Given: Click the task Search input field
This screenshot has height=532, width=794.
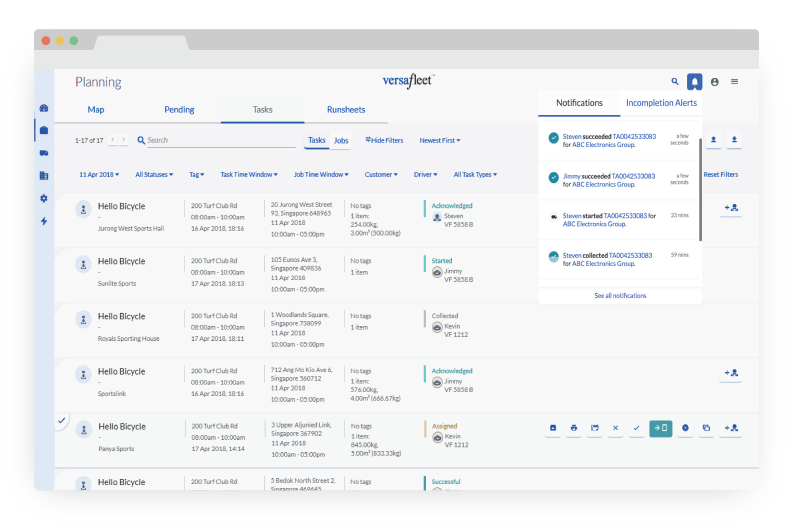Looking at the screenshot, I should (215, 141).
